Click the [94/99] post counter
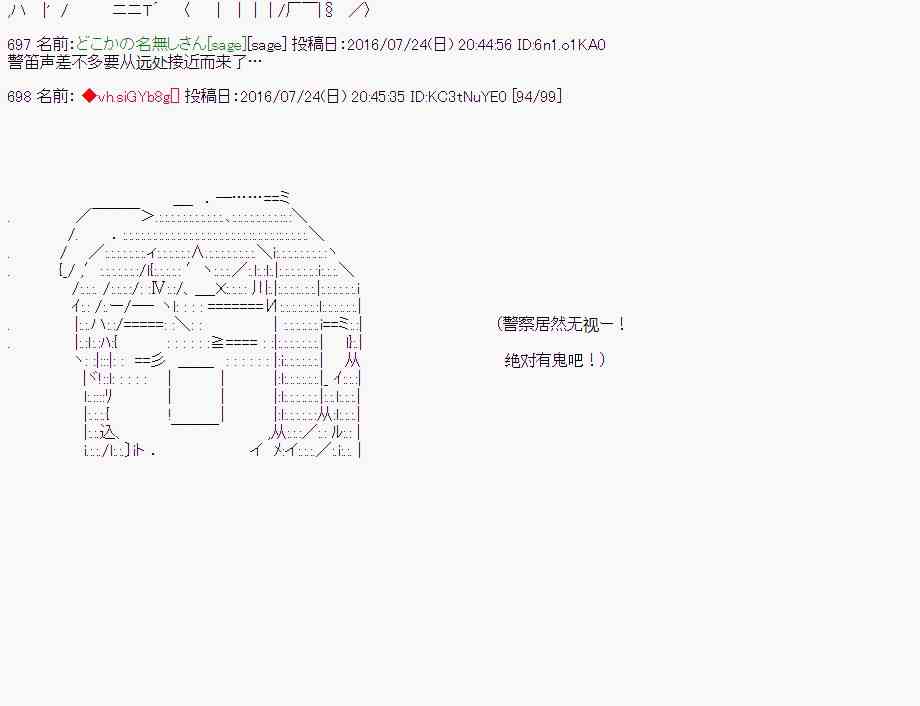The height and width of the screenshot is (706, 920). [535, 96]
